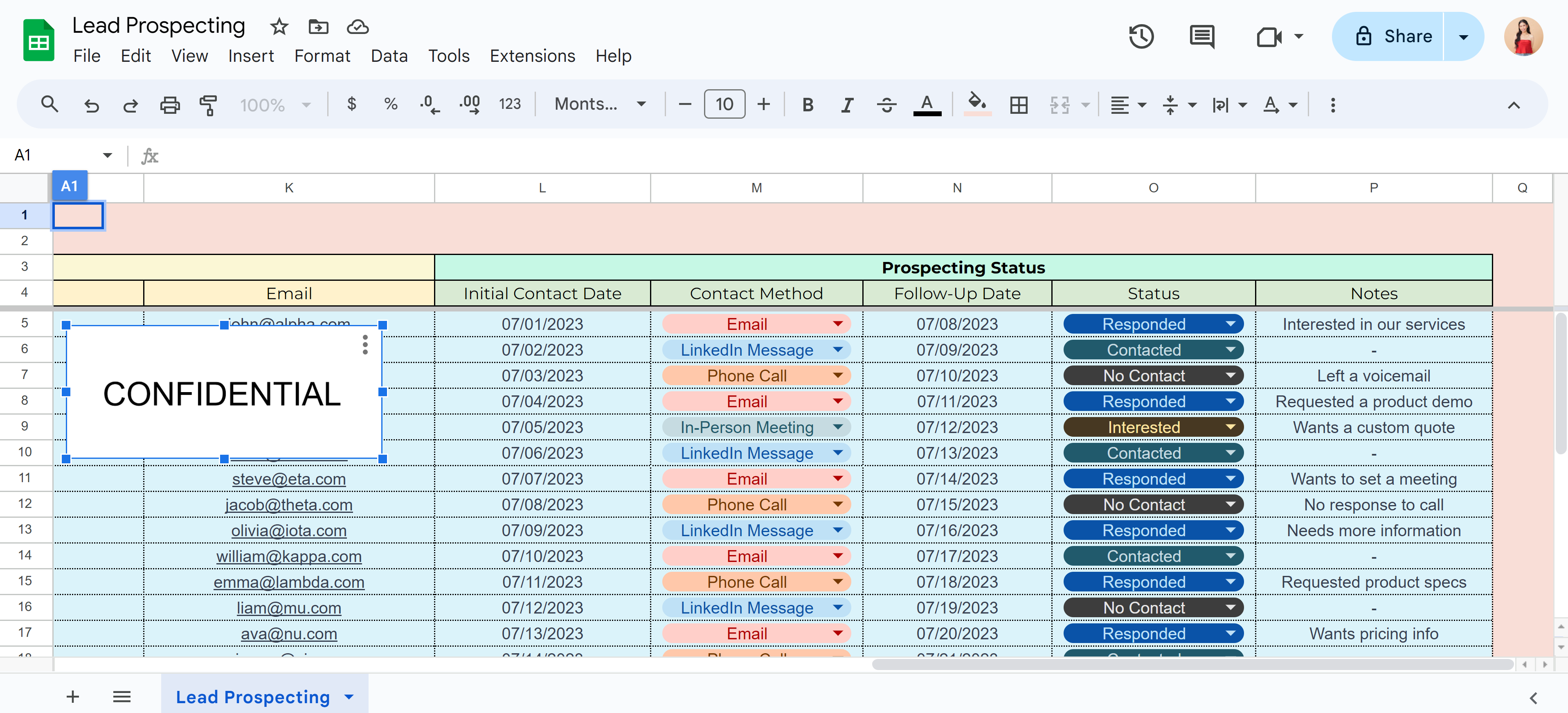Click the borders grid icon
Image resolution: width=1568 pixels, height=713 pixels.
click(1018, 105)
